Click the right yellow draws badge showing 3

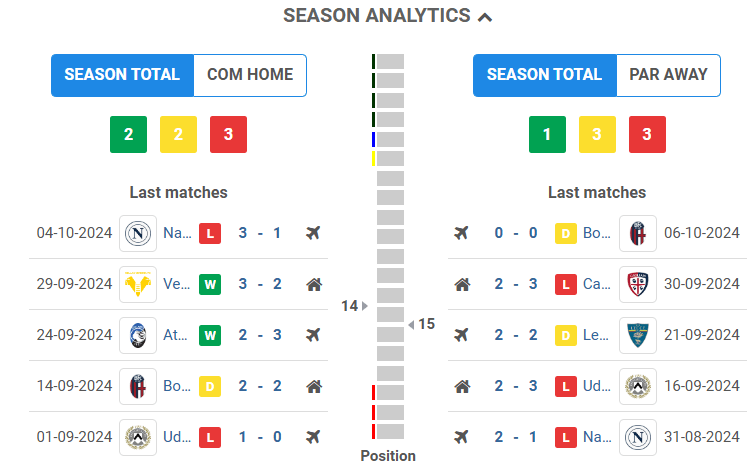tap(597, 135)
